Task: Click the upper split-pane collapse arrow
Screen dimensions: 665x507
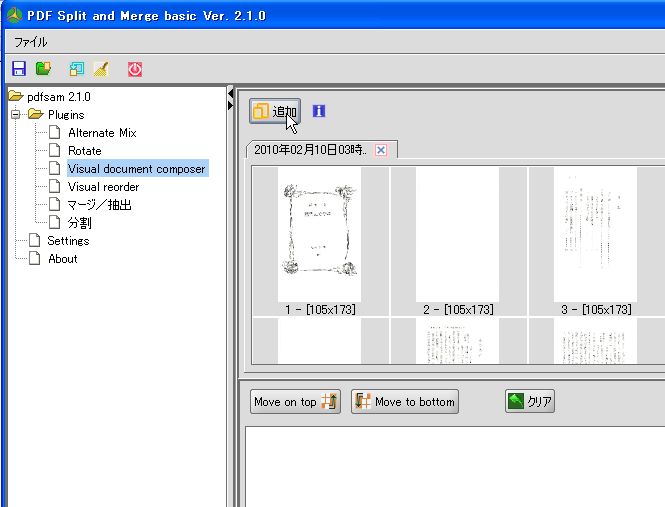Action: (x=230, y=93)
